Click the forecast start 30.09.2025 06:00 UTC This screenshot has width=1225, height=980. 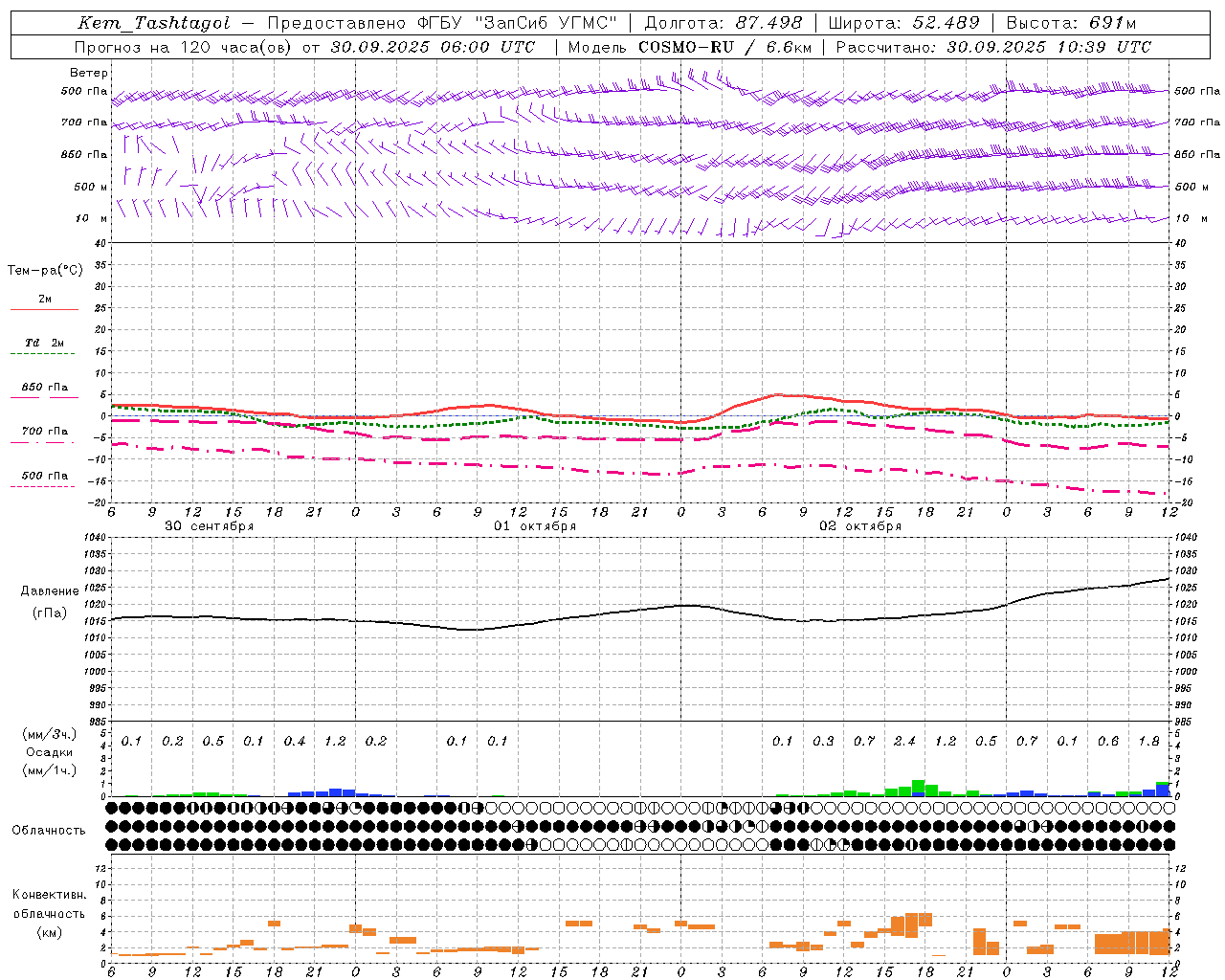(x=432, y=46)
